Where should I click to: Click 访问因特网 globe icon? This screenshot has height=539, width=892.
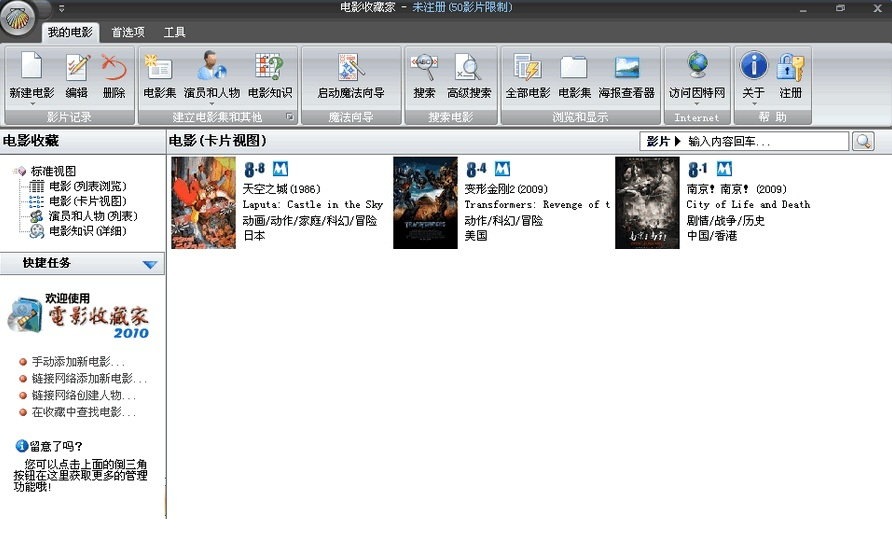pyautogui.click(x=697, y=65)
